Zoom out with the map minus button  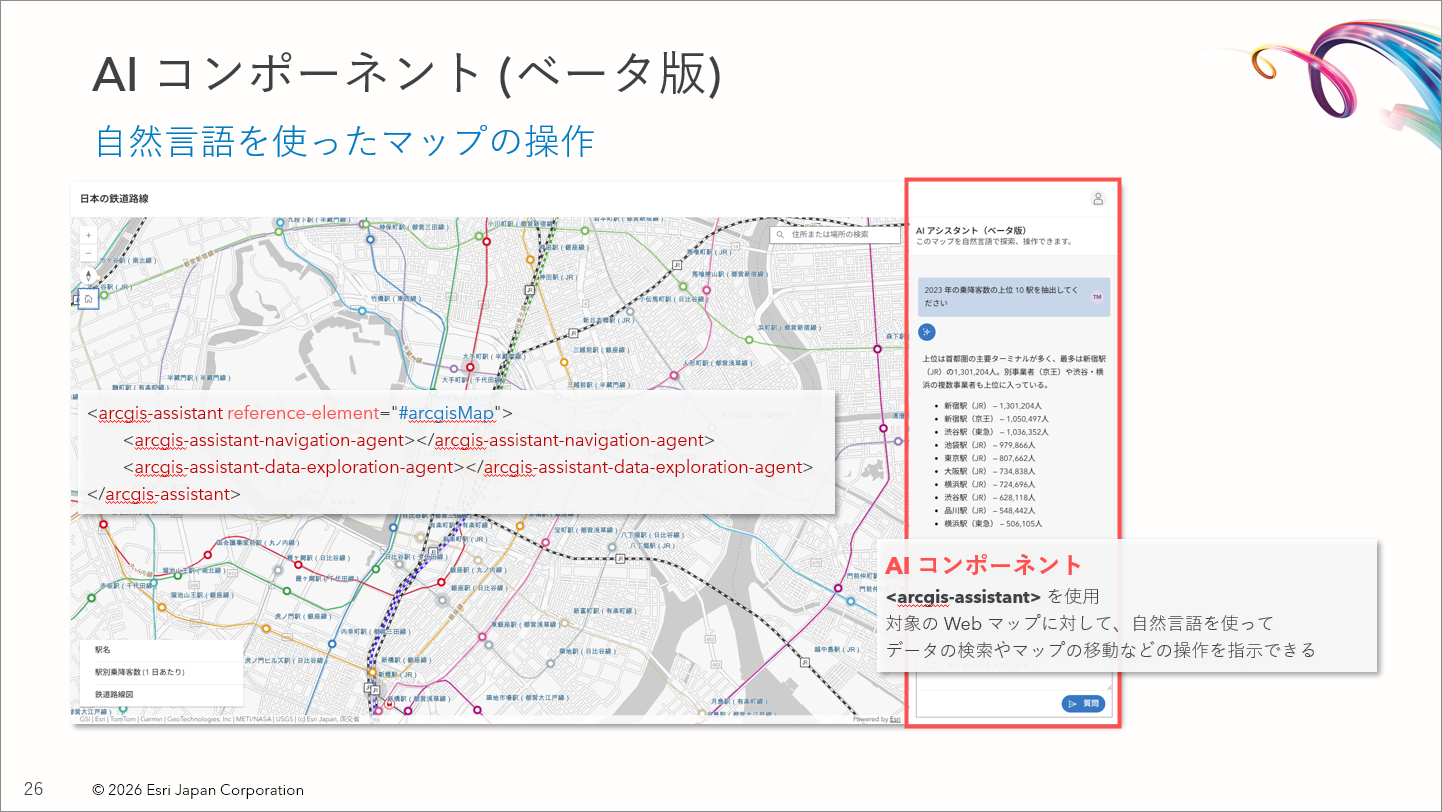click(89, 252)
